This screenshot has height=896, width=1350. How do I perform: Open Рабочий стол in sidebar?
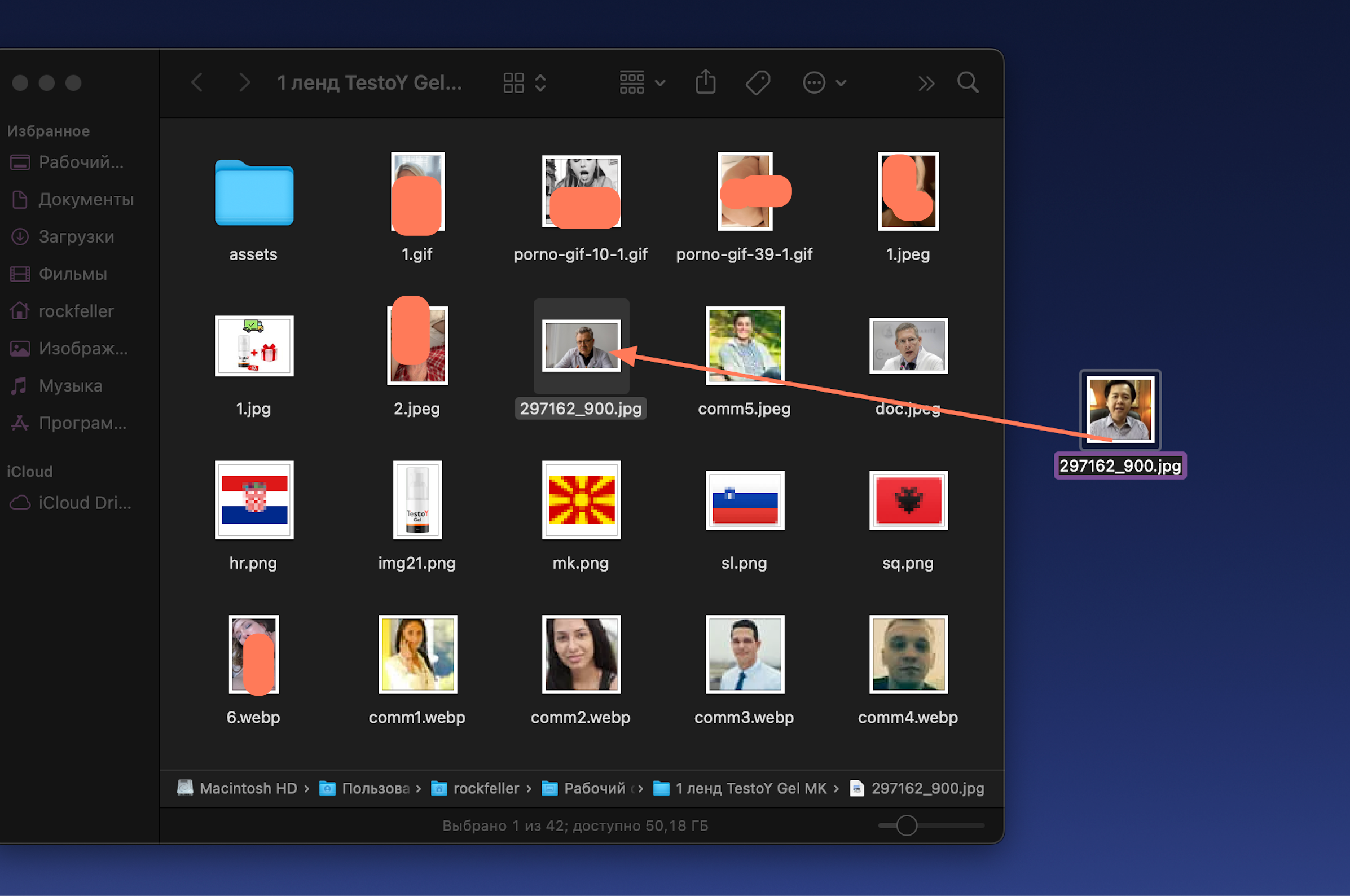click(x=67, y=162)
